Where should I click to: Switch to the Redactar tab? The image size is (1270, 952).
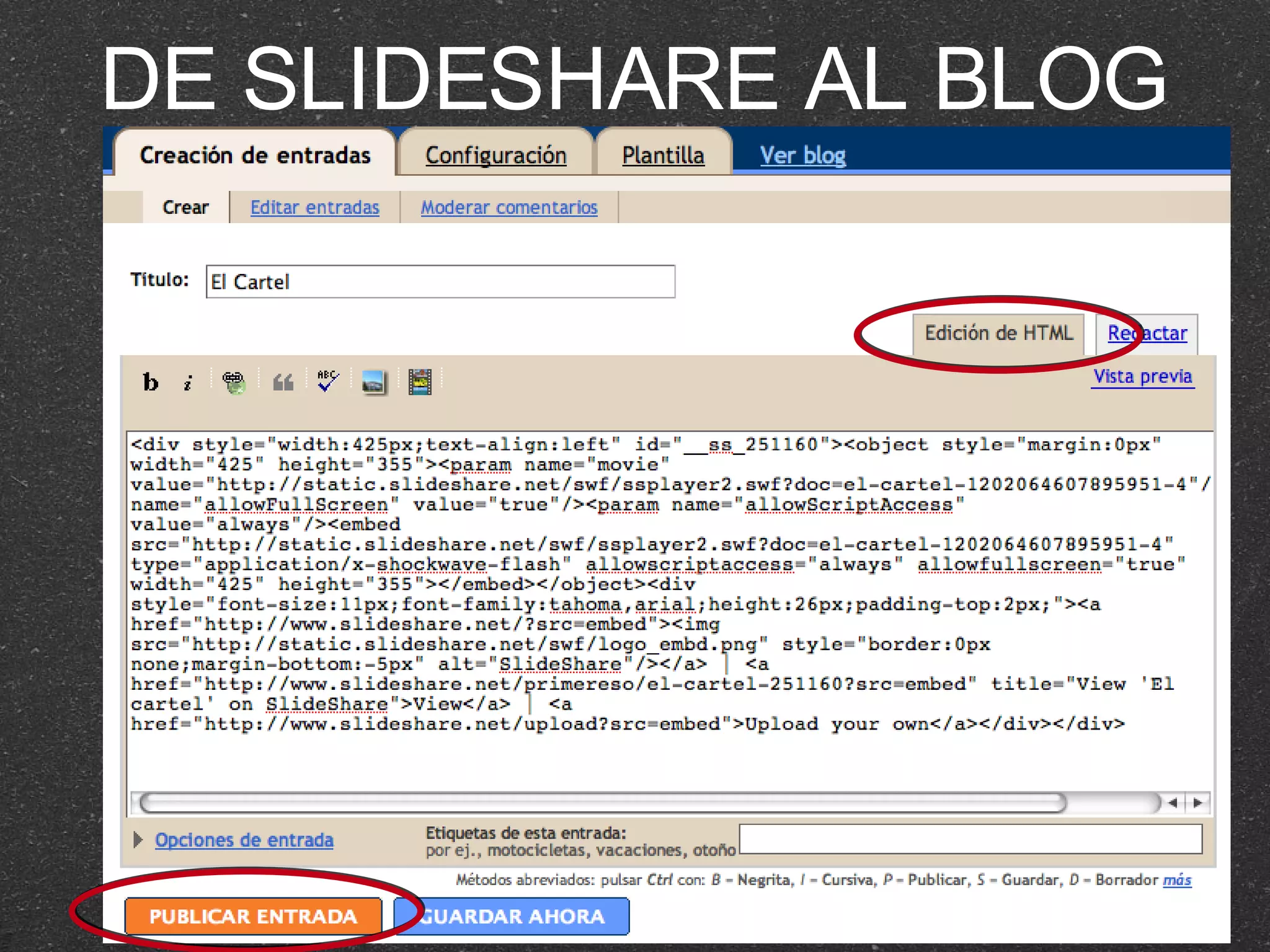pos(1147,333)
